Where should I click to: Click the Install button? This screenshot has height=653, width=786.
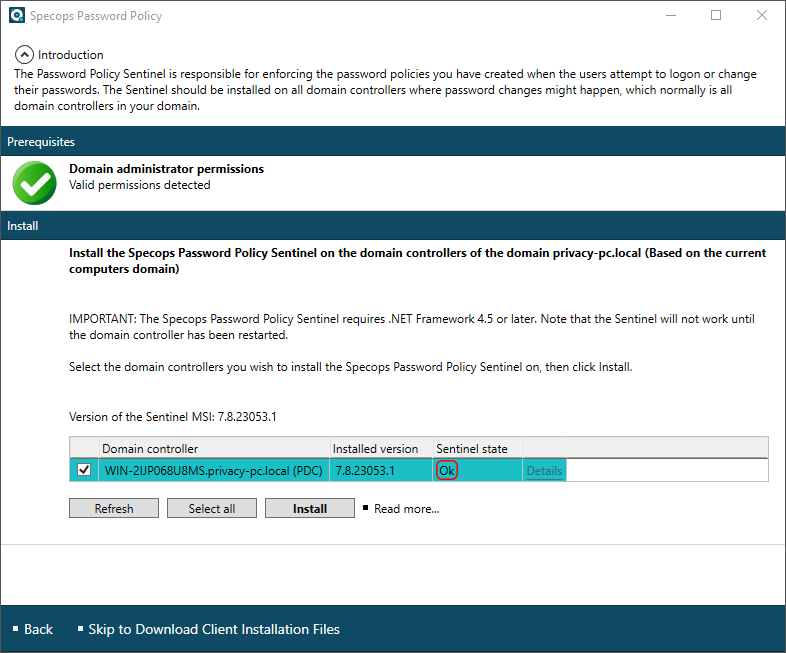click(x=310, y=508)
